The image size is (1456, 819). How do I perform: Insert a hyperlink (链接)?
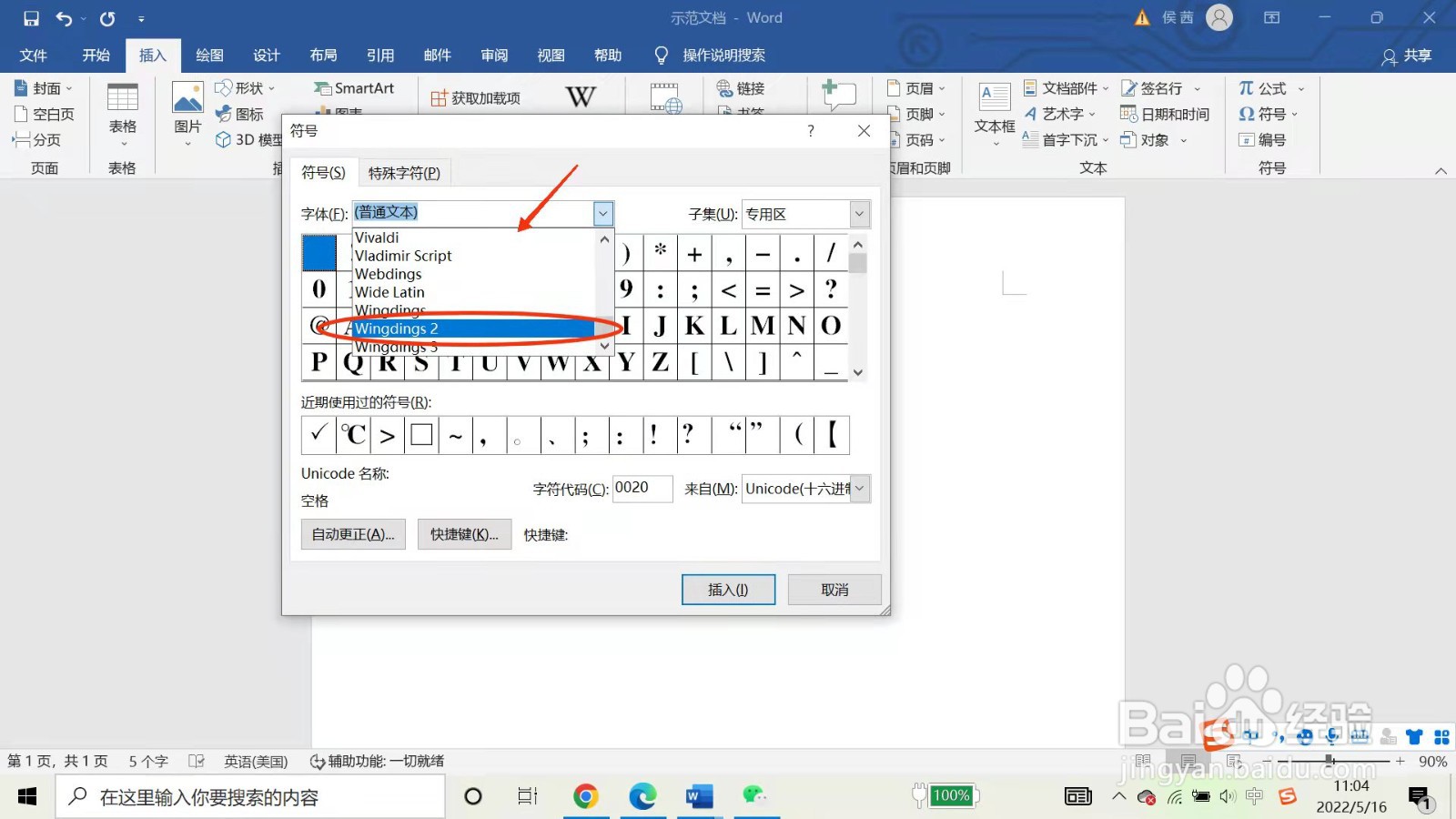(x=741, y=88)
